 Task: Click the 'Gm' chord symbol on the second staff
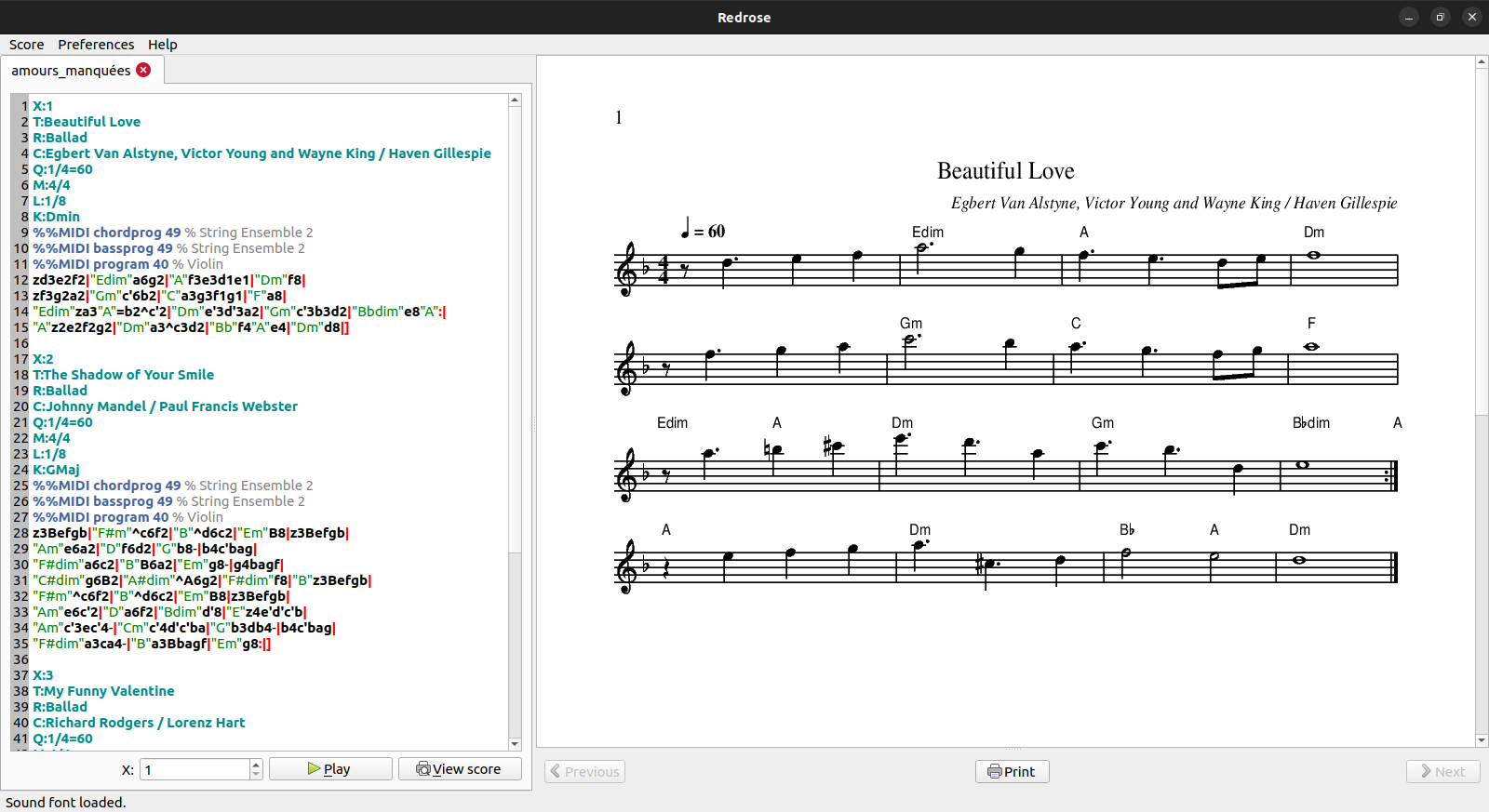click(x=911, y=324)
